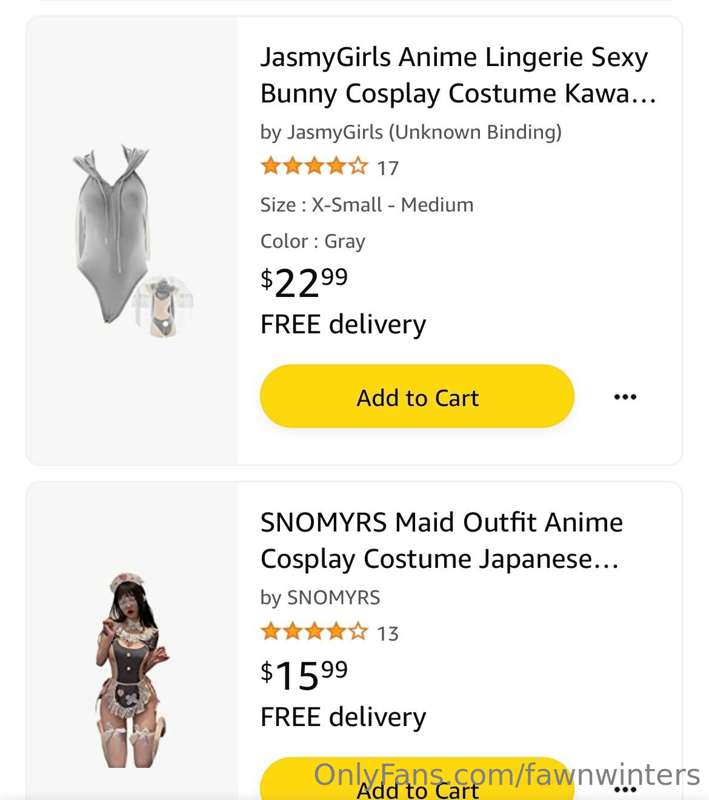Image resolution: width=709 pixels, height=800 pixels.
Task: Open the gray bunny bodysuit product image
Action: (x=112, y=234)
